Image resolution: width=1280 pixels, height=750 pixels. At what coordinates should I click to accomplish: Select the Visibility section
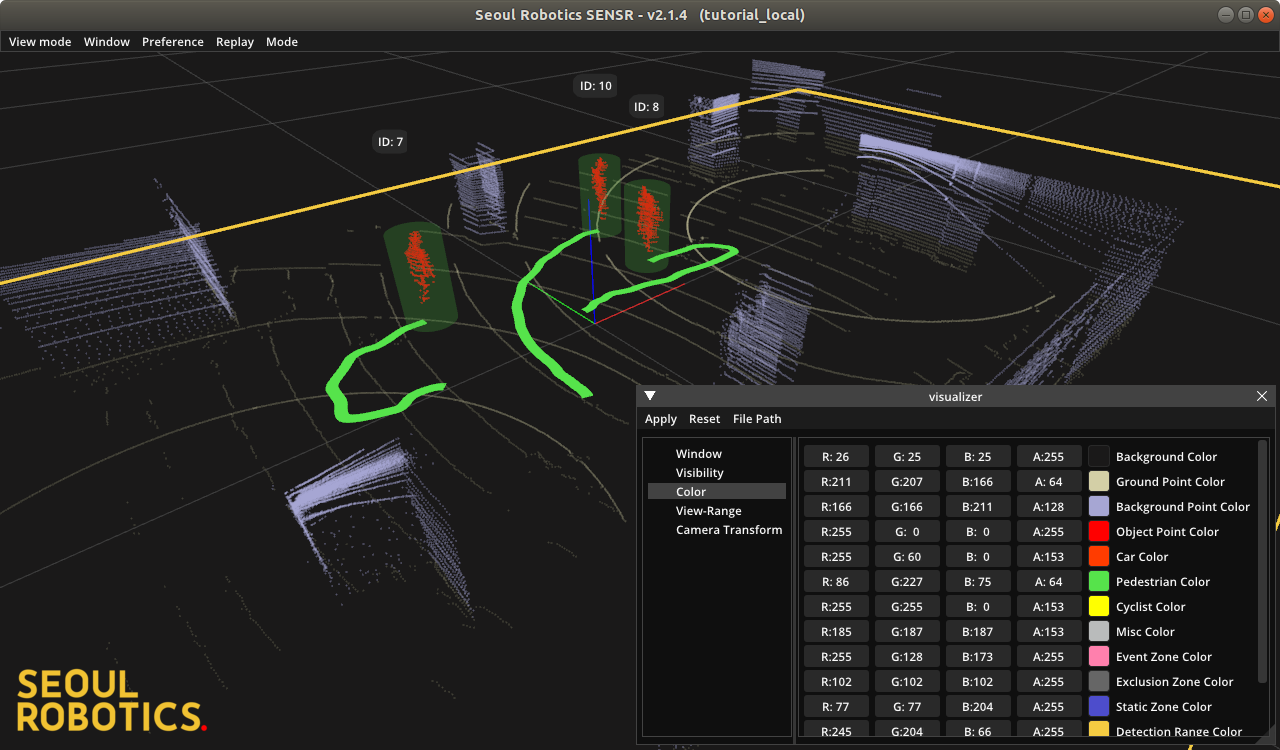click(x=699, y=472)
